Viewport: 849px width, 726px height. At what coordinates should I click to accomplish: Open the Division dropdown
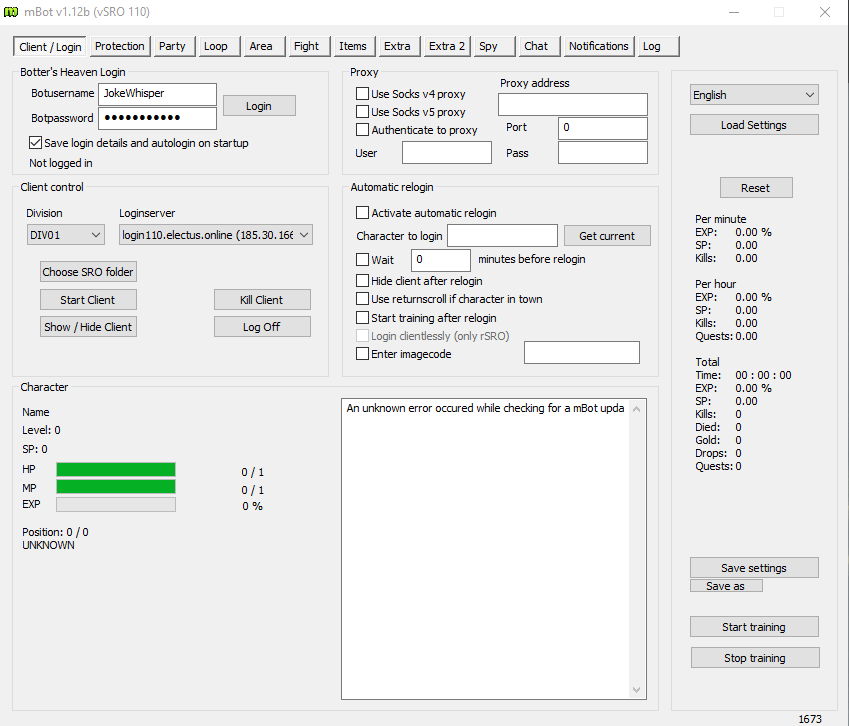point(65,234)
